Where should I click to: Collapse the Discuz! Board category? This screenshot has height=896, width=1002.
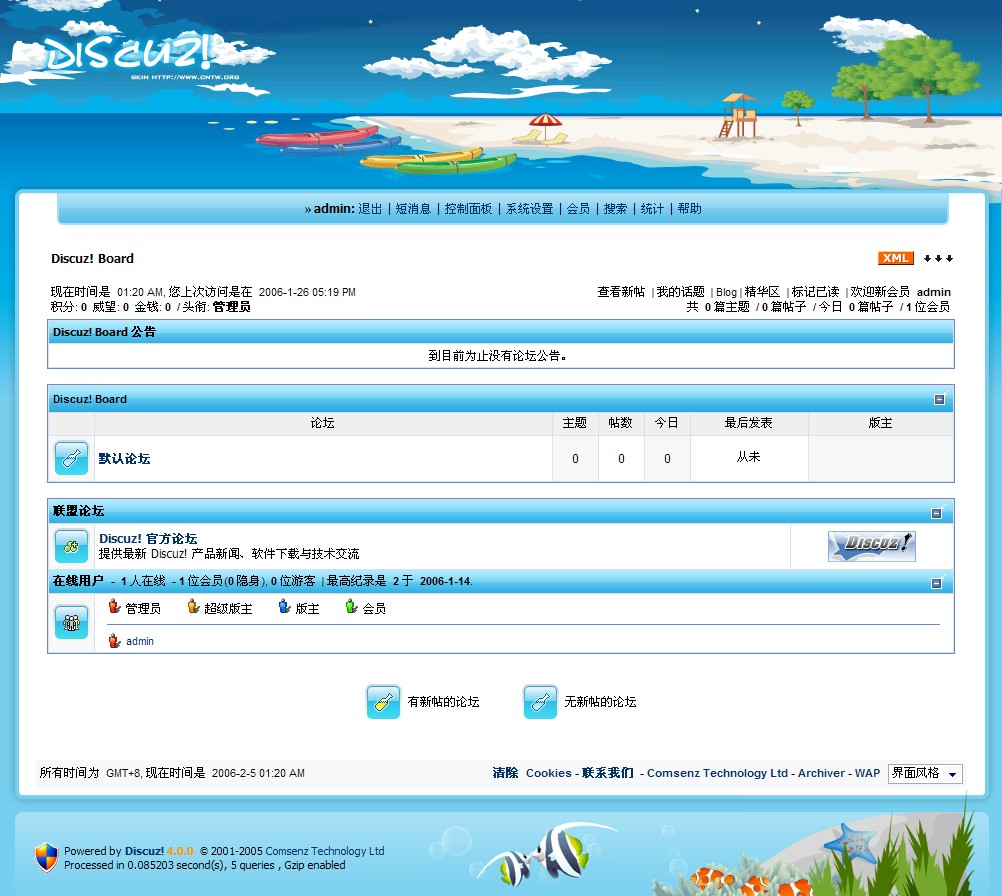(939, 399)
